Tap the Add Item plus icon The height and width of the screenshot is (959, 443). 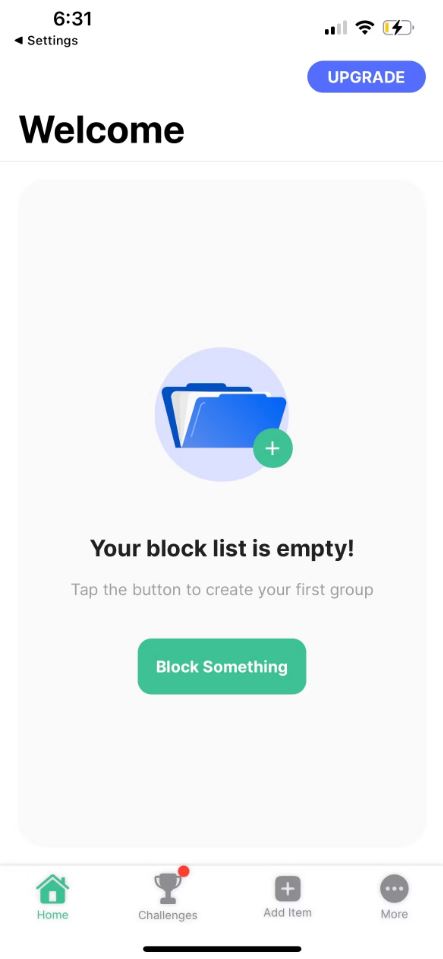[287, 889]
